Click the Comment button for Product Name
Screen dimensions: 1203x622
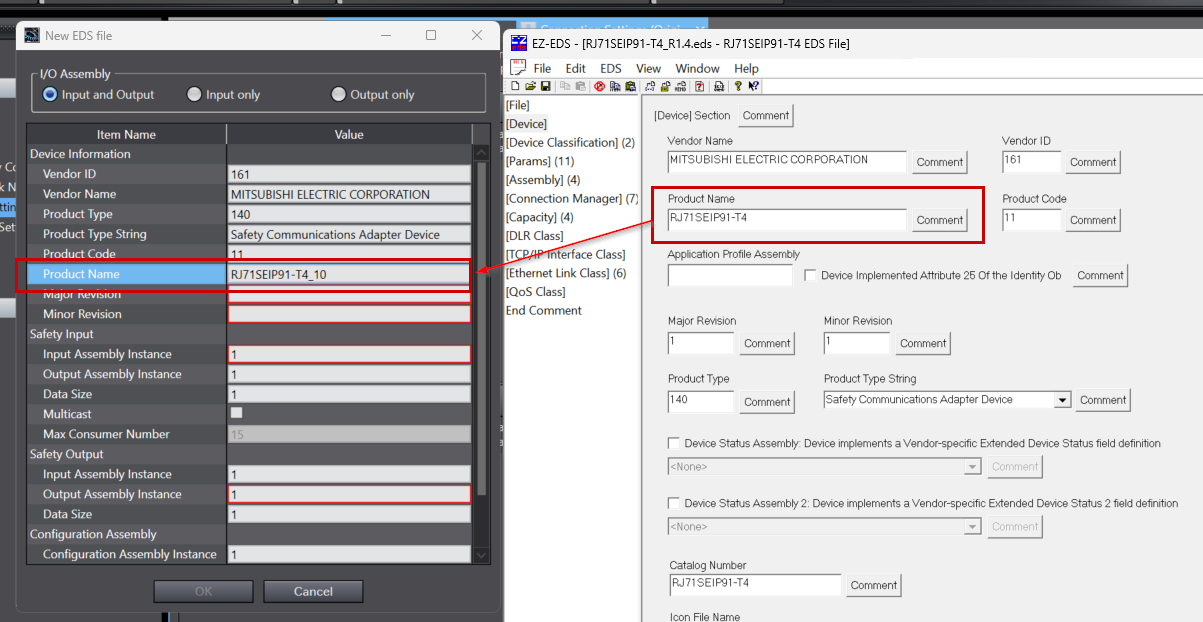[940, 220]
